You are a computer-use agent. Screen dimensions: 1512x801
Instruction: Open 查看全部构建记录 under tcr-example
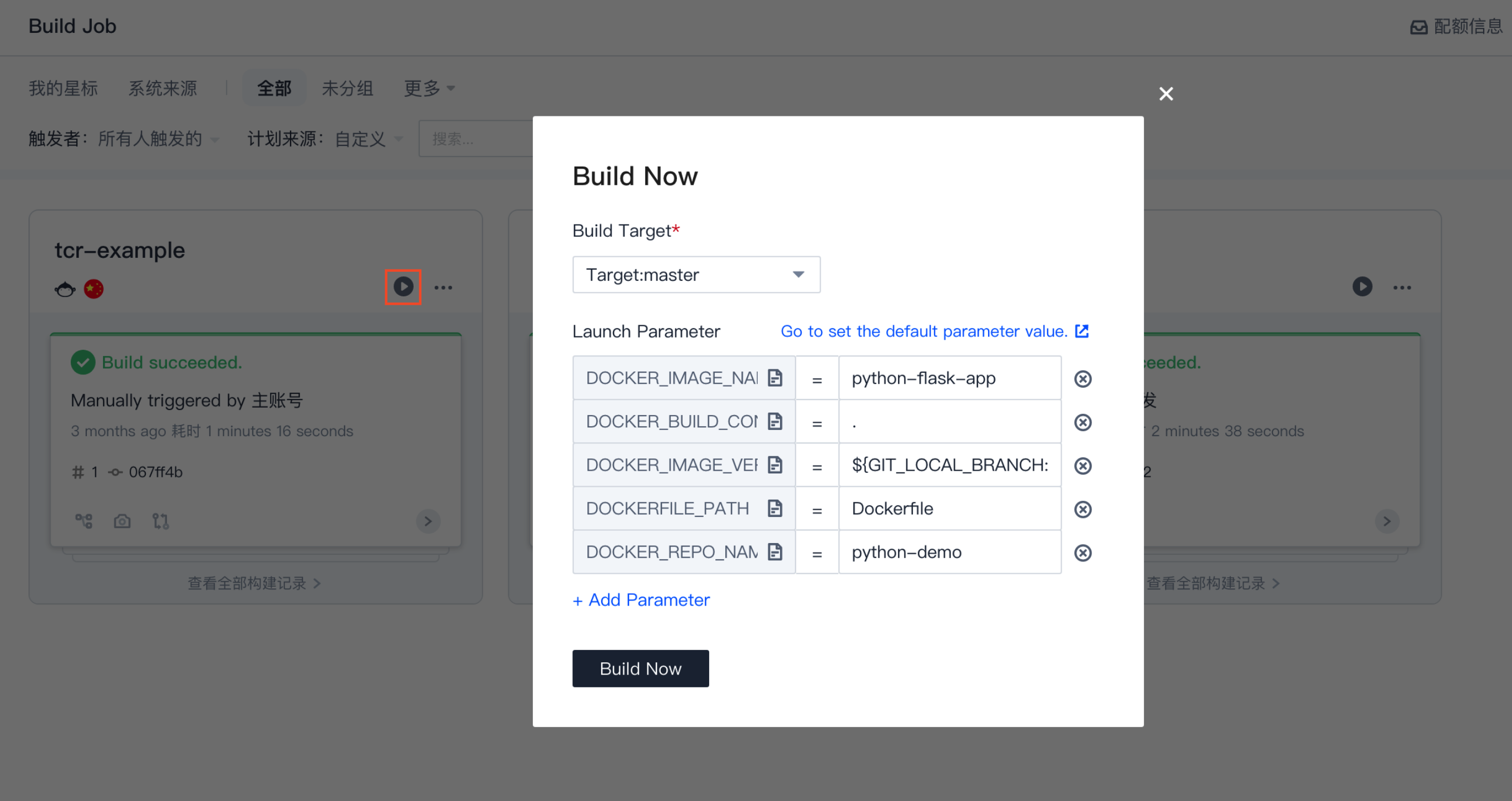point(254,583)
